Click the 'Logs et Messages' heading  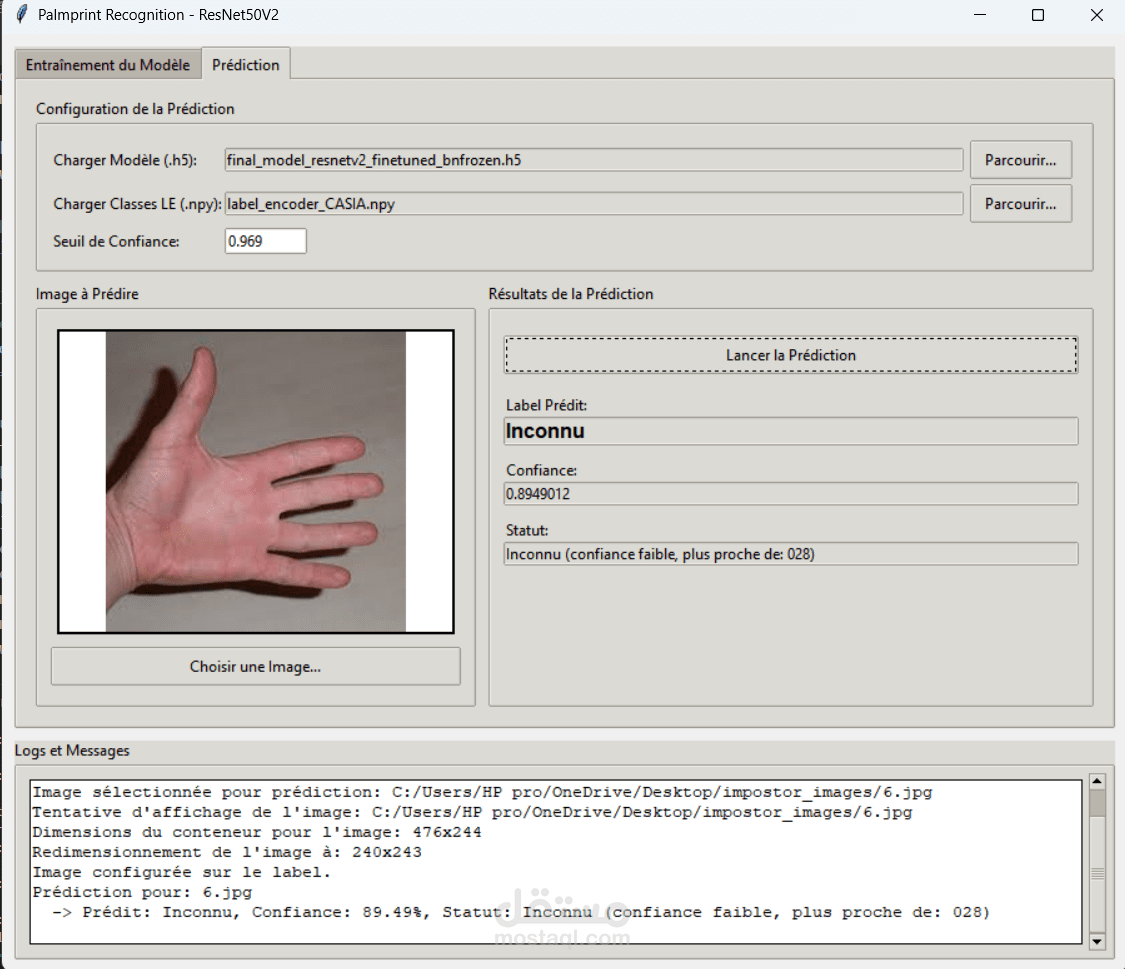pyautogui.click(x=72, y=750)
